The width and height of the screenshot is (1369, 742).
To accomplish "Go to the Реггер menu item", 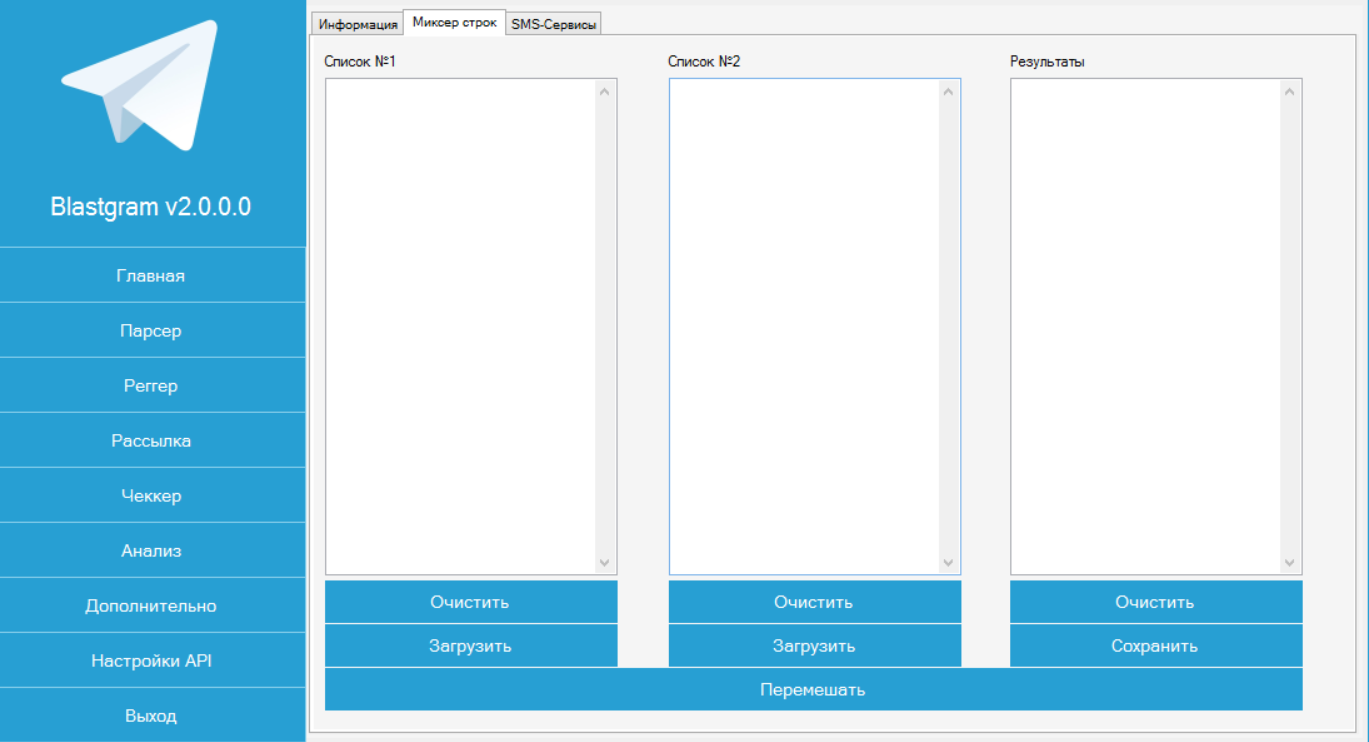I will [151, 386].
